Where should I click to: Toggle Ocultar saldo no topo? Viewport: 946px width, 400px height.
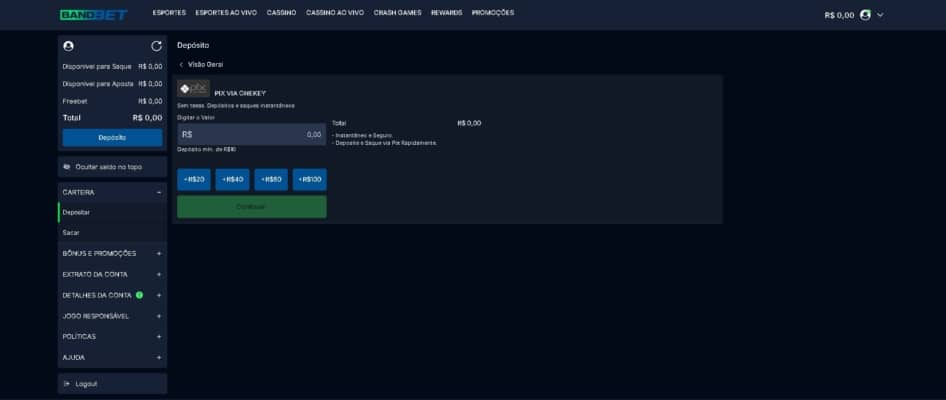point(112,167)
